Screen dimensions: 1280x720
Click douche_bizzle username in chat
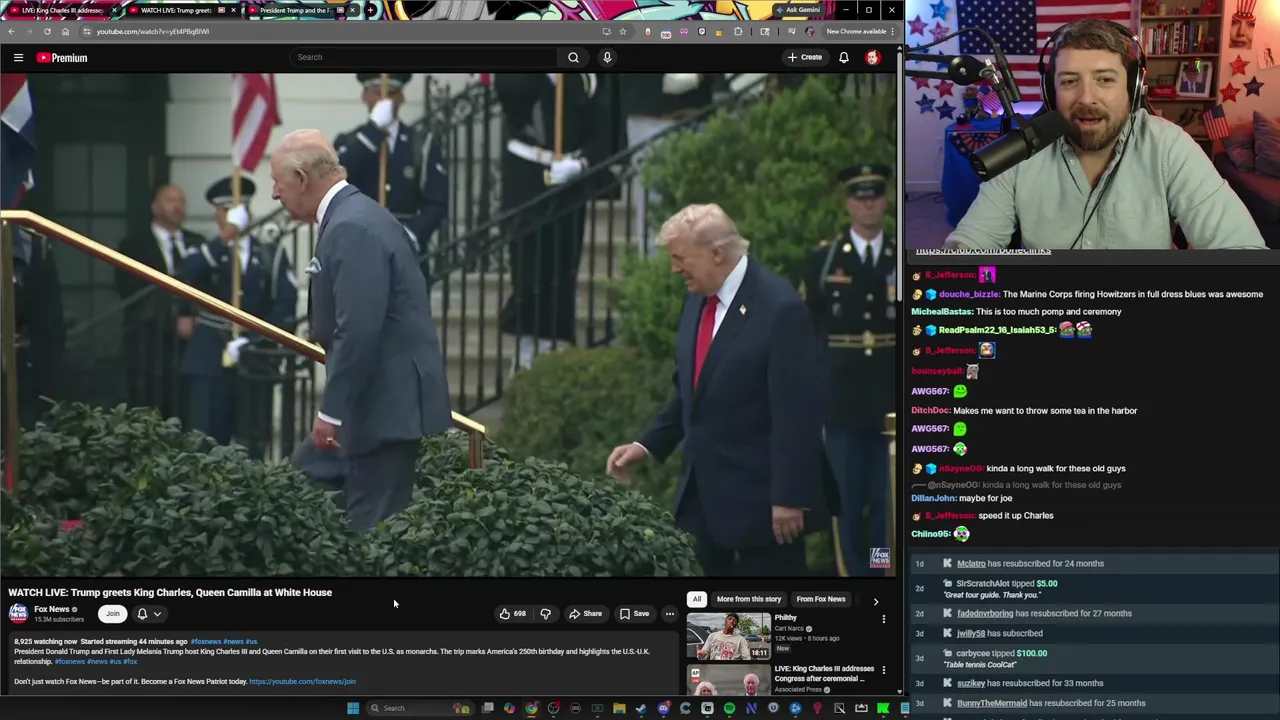[x=968, y=294]
